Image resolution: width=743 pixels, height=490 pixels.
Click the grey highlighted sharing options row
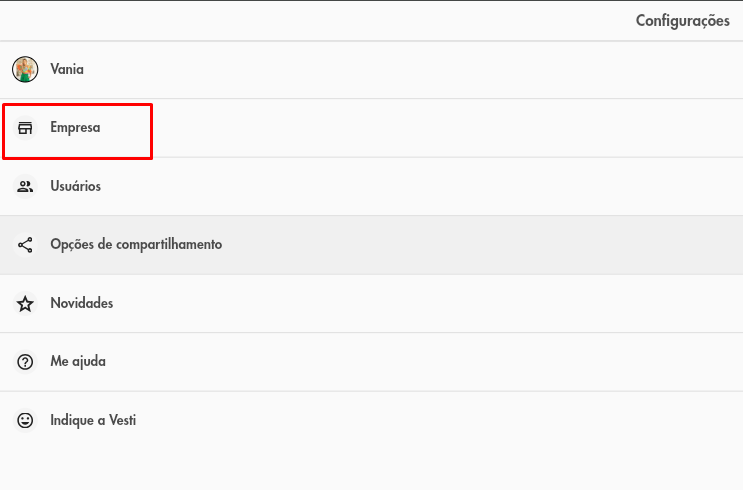point(372,245)
